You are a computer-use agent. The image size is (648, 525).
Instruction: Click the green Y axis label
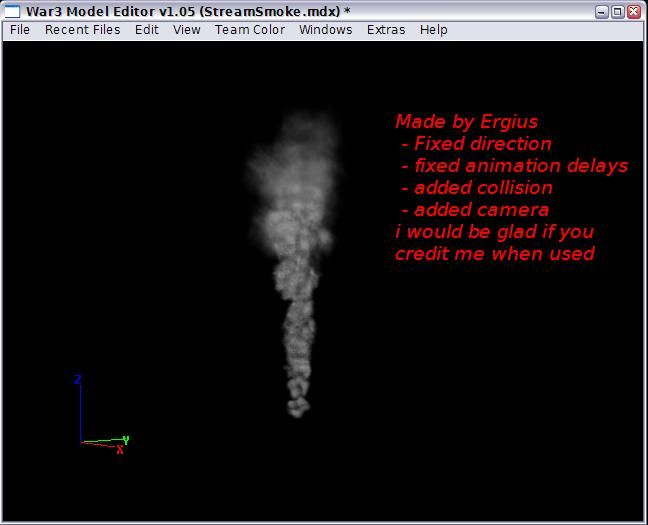click(126, 440)
